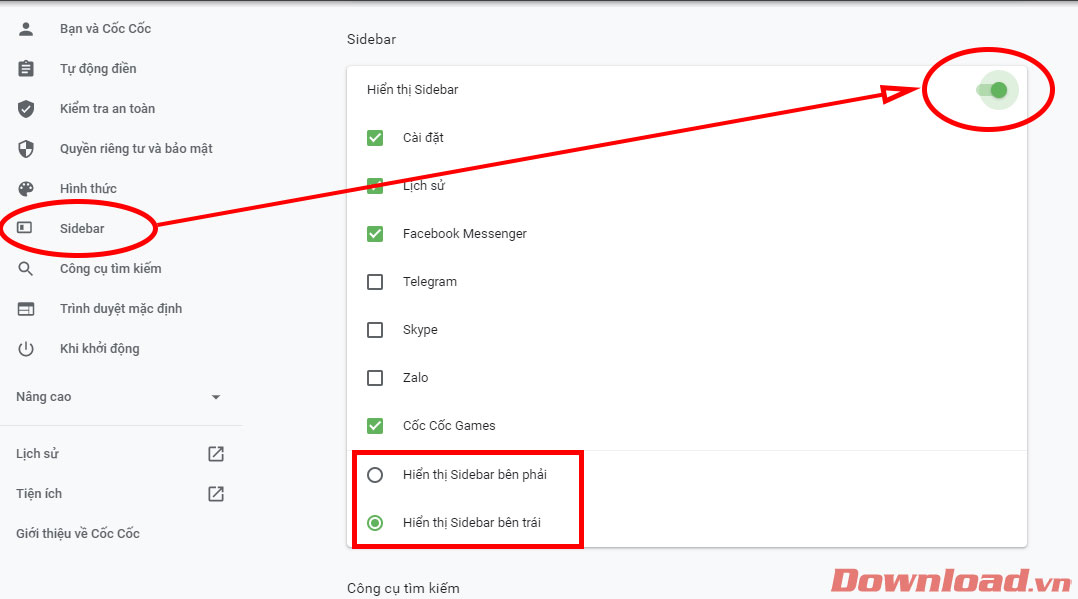
Task: Uncheck the Lịch sử checkbox in Sidebar settings
Action: pyautogui.click(x=375, y=186)
